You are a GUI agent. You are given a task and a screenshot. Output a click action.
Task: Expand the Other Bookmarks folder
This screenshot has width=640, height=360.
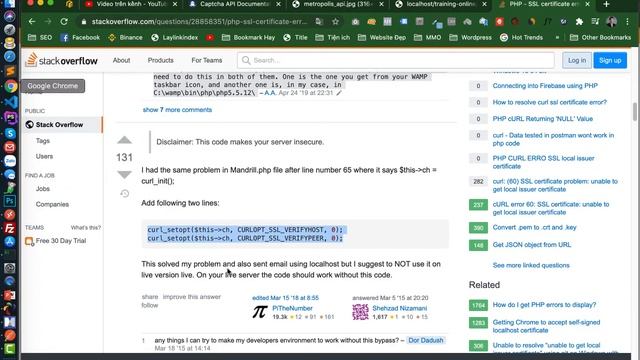(x=600, y=38)
